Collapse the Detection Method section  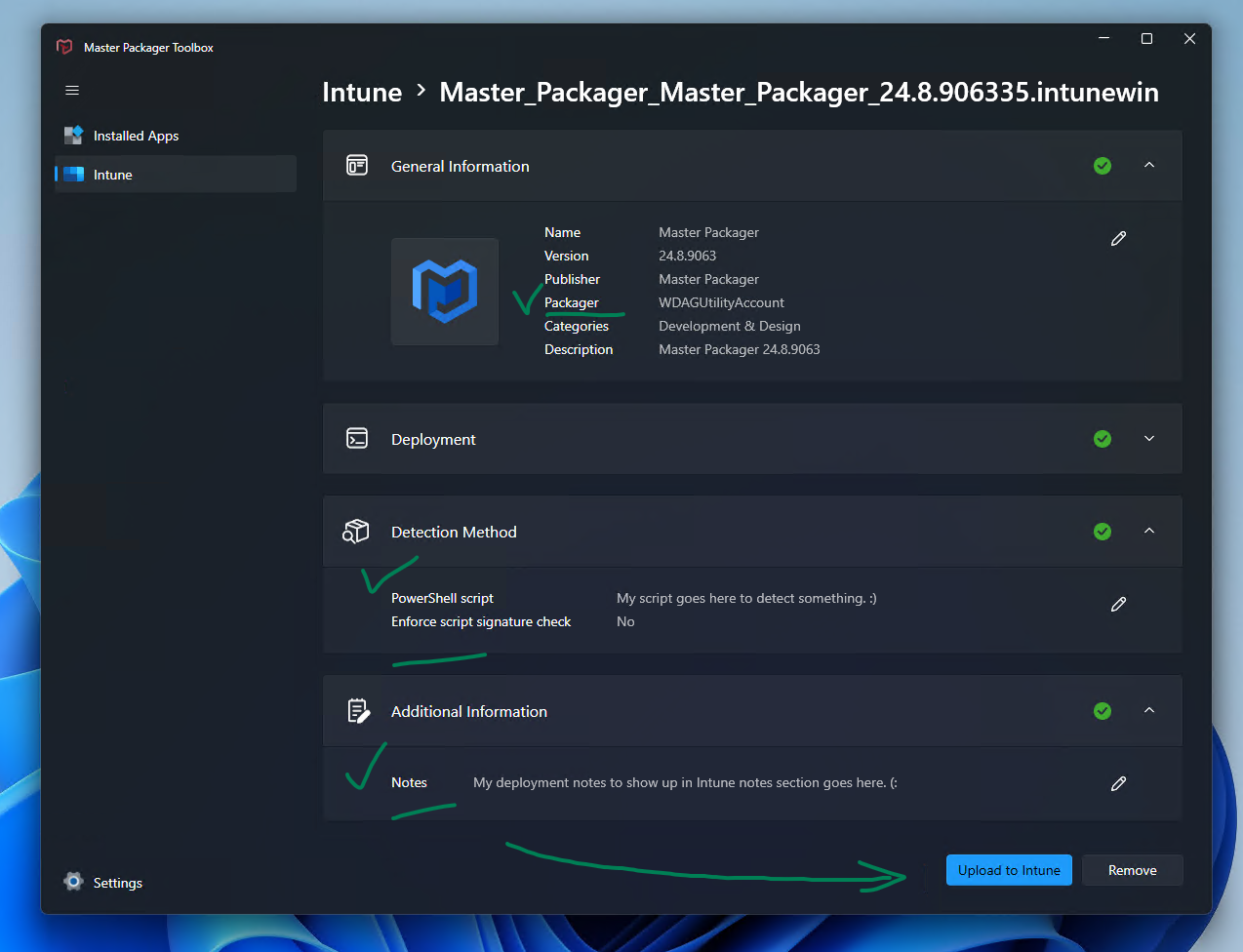(x=1149, y=532)
